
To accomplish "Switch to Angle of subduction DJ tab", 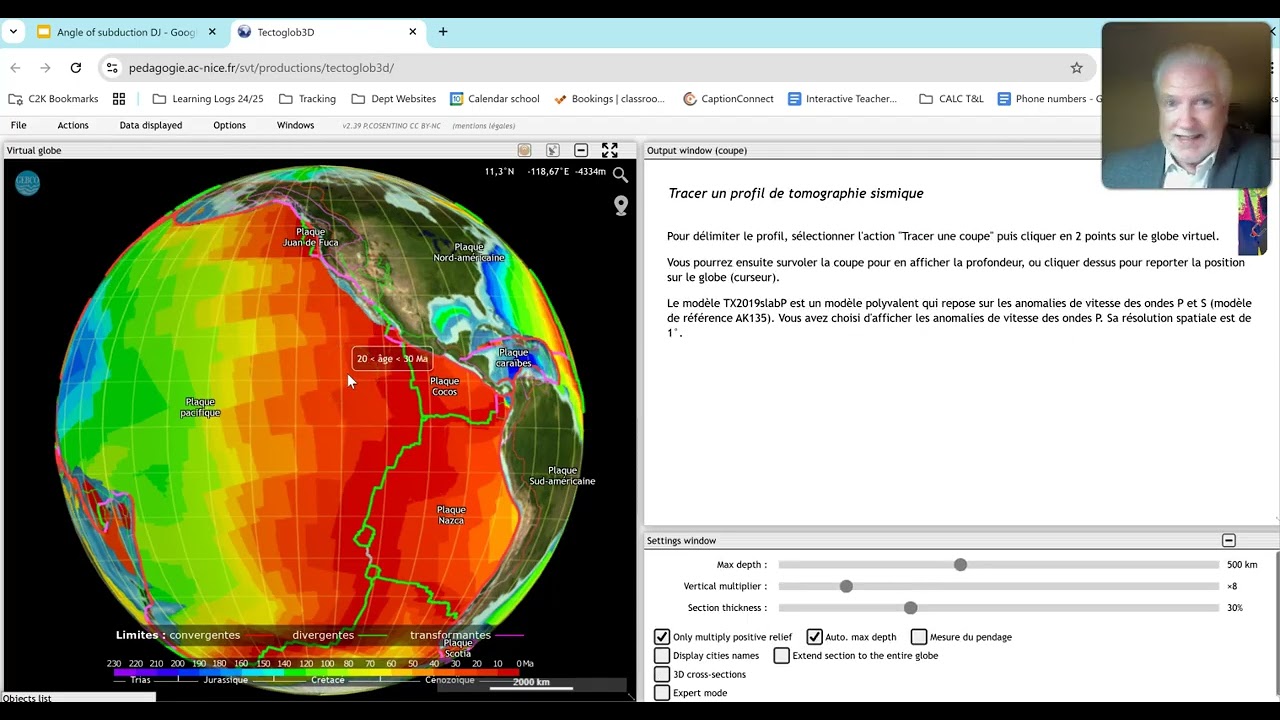I will point(126,32).
